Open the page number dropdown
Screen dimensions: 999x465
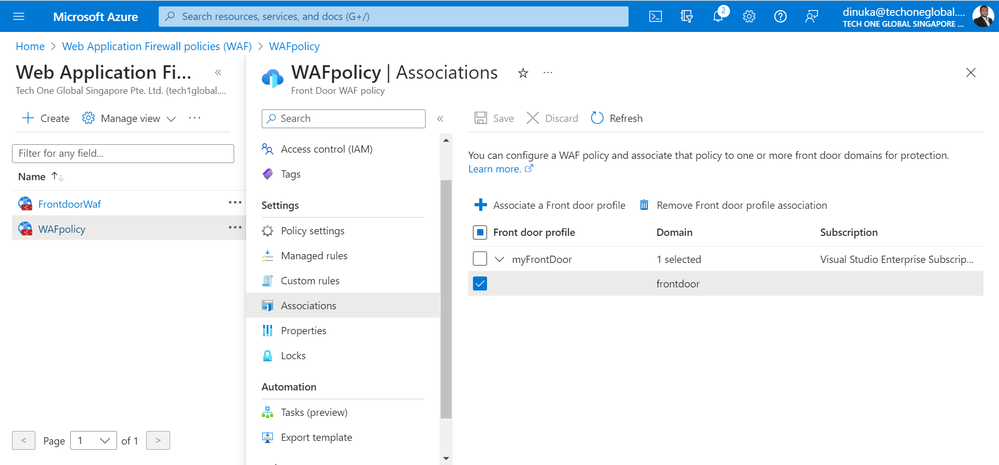[94, 440]
